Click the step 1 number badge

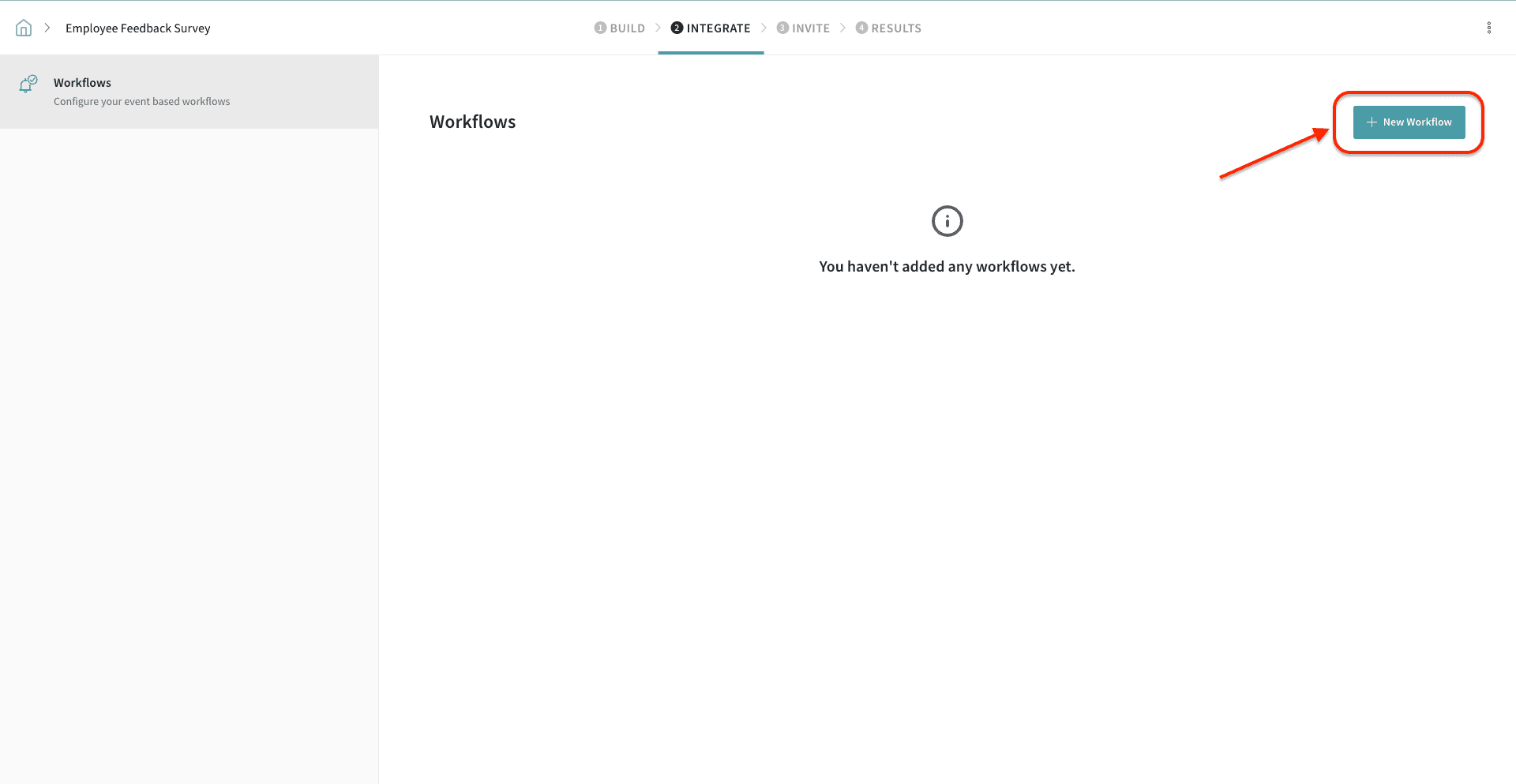click(x=600, y=28)
